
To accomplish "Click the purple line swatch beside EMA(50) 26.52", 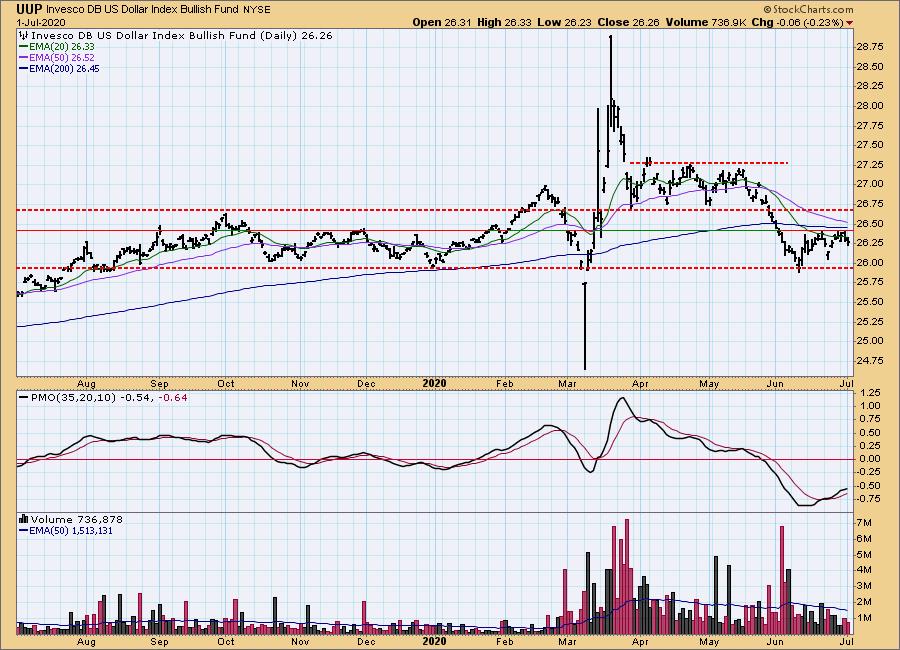I will coord(24,57).
